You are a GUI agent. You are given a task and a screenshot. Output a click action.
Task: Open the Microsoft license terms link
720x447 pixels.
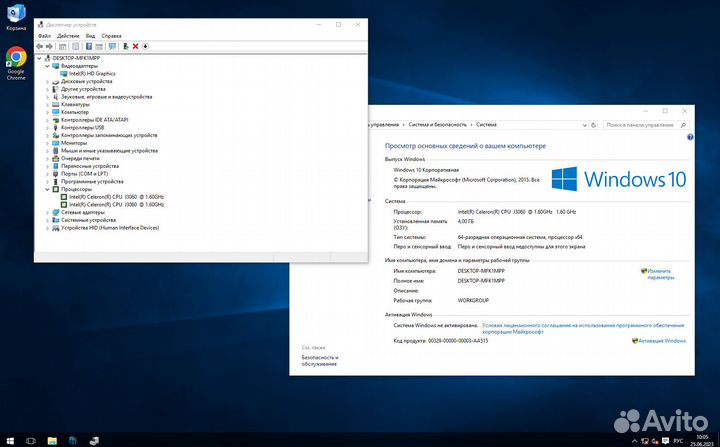583,328
